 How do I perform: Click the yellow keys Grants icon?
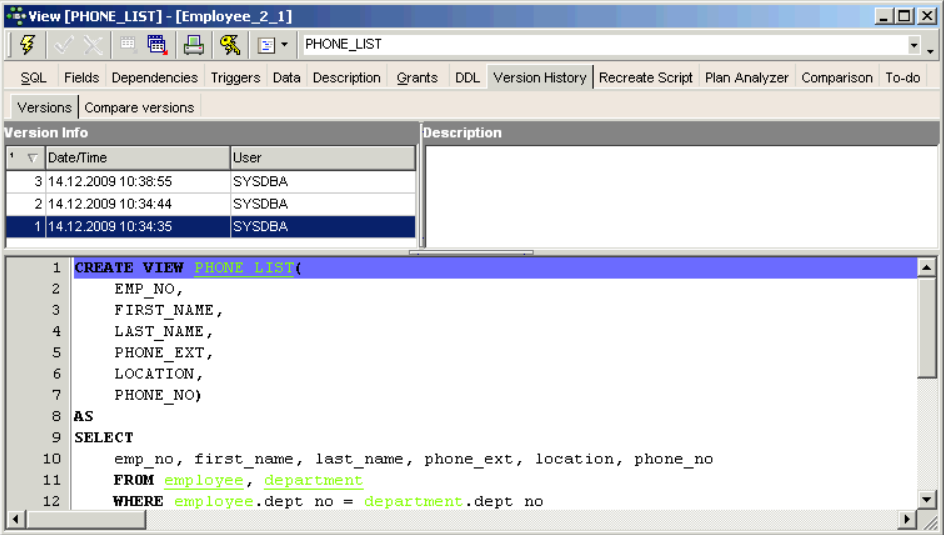[x=230, y=45]
